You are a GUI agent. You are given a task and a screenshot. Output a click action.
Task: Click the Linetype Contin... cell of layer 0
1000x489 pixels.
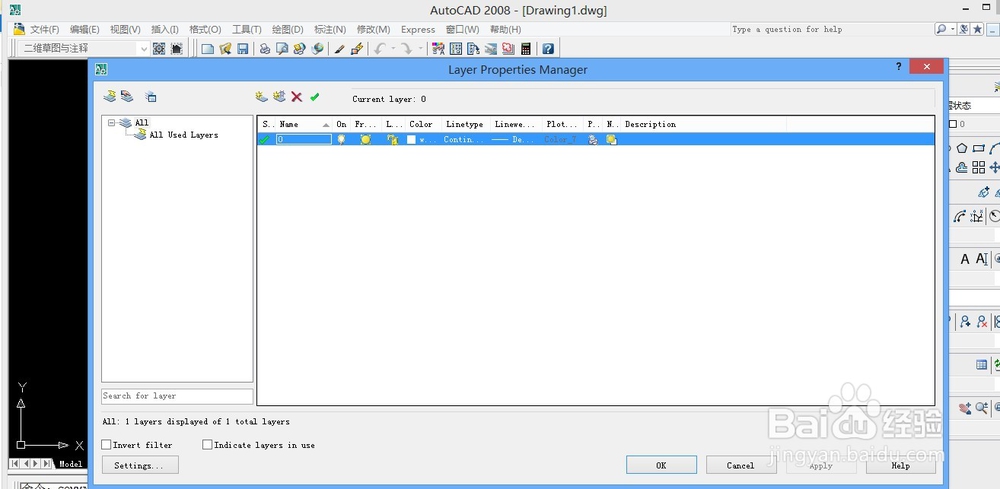click(x=464, y=140)
